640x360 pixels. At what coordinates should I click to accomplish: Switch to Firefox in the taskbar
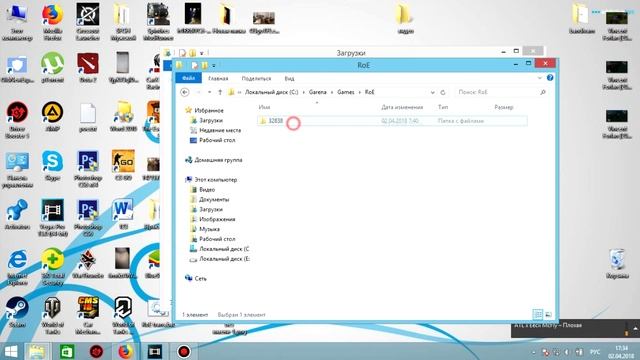point(125,351)
